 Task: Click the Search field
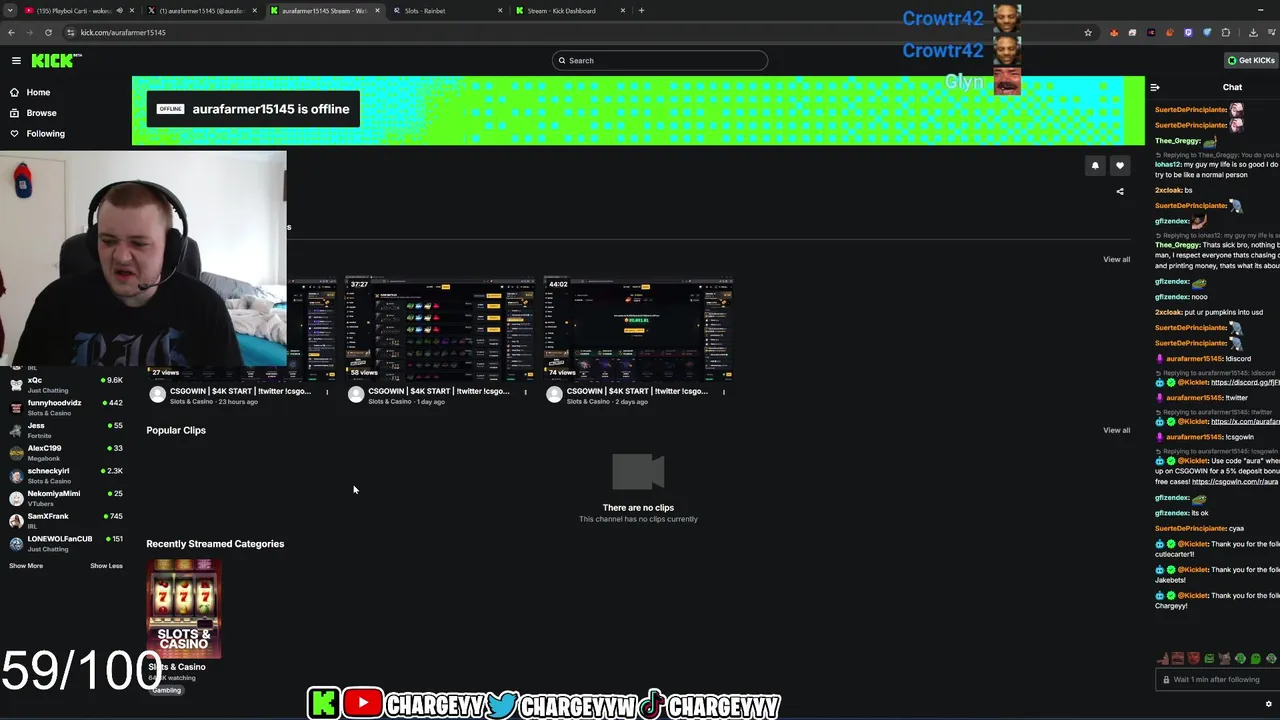pyautogui.click(x=660, y=60)
